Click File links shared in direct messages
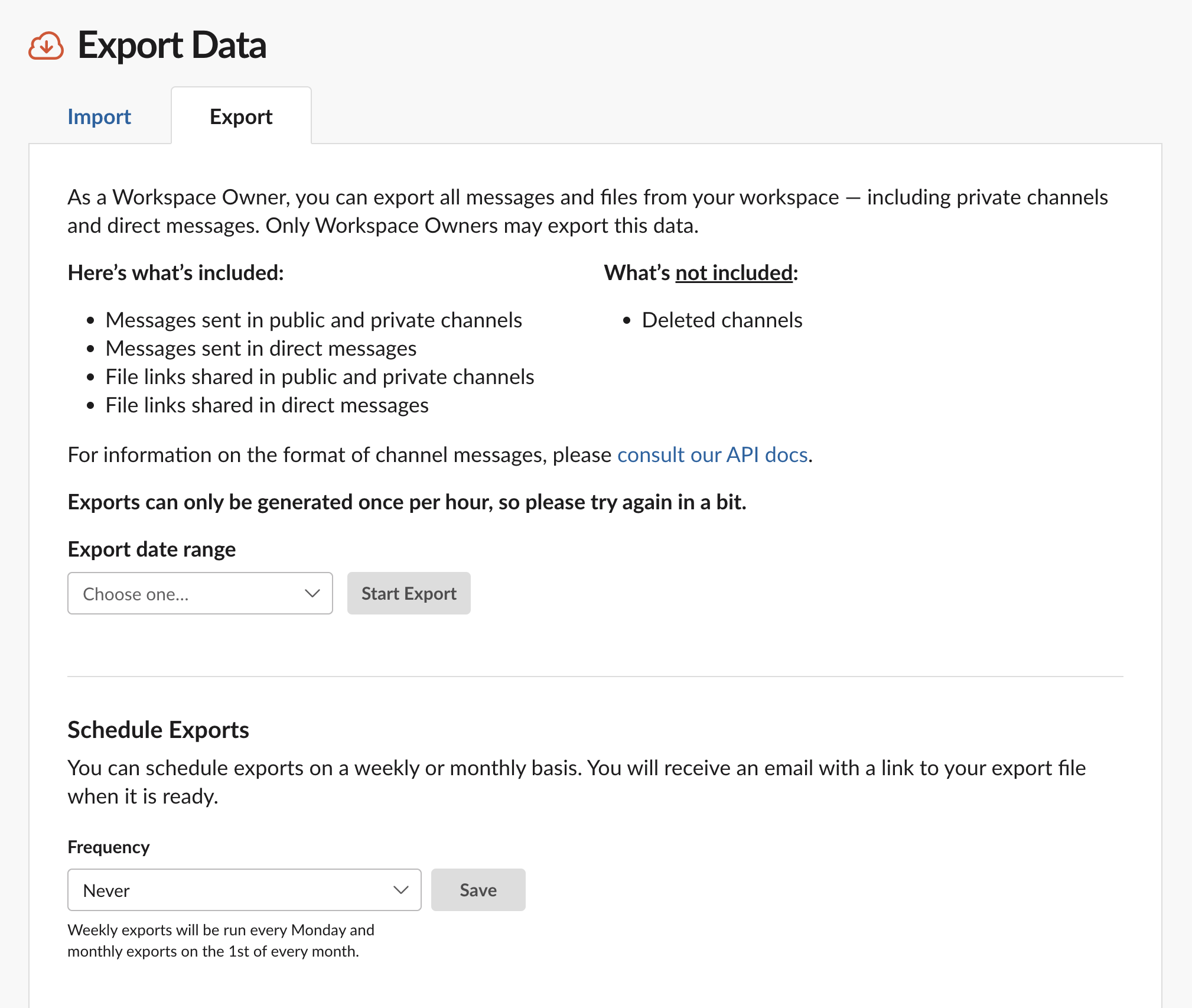This screenshot has height=1008, width=1192. tap(267, 405)
